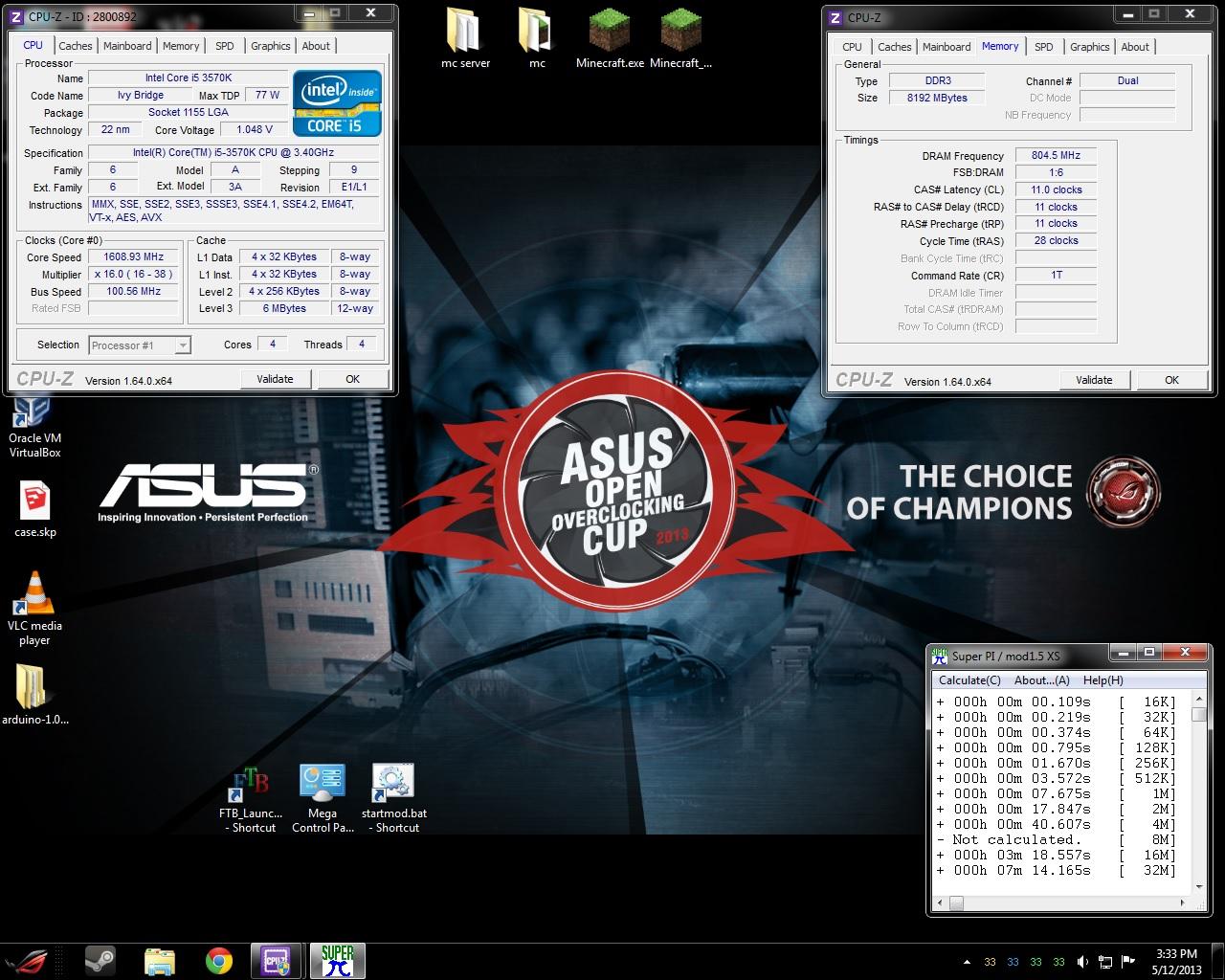The image size is (1225, 980).
Task: Switch to Super PI taskbar button
Action: [337, 960]
